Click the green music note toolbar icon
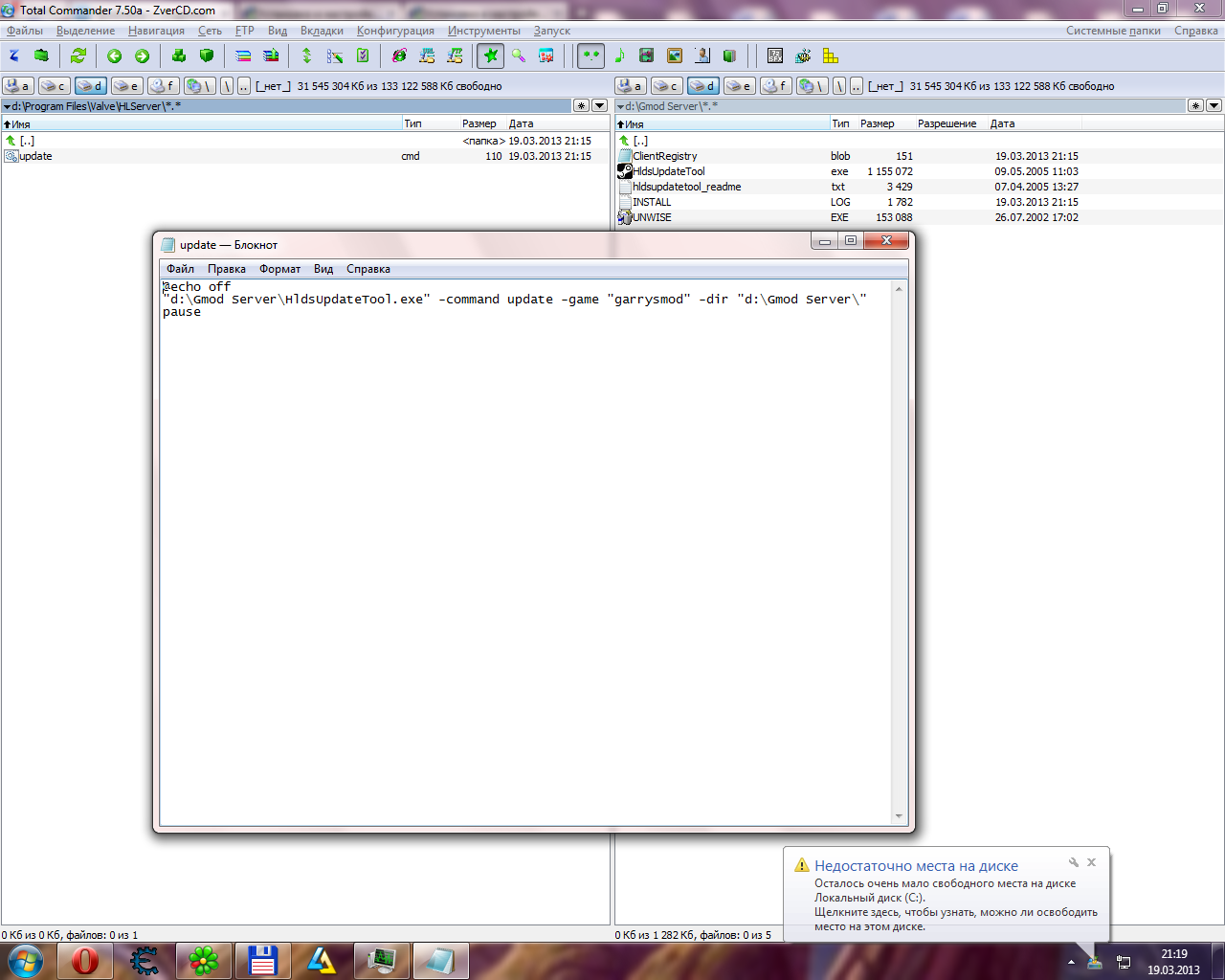Image resolution: width=1225 pixels, height=980 pixels. tap(619, 56)
